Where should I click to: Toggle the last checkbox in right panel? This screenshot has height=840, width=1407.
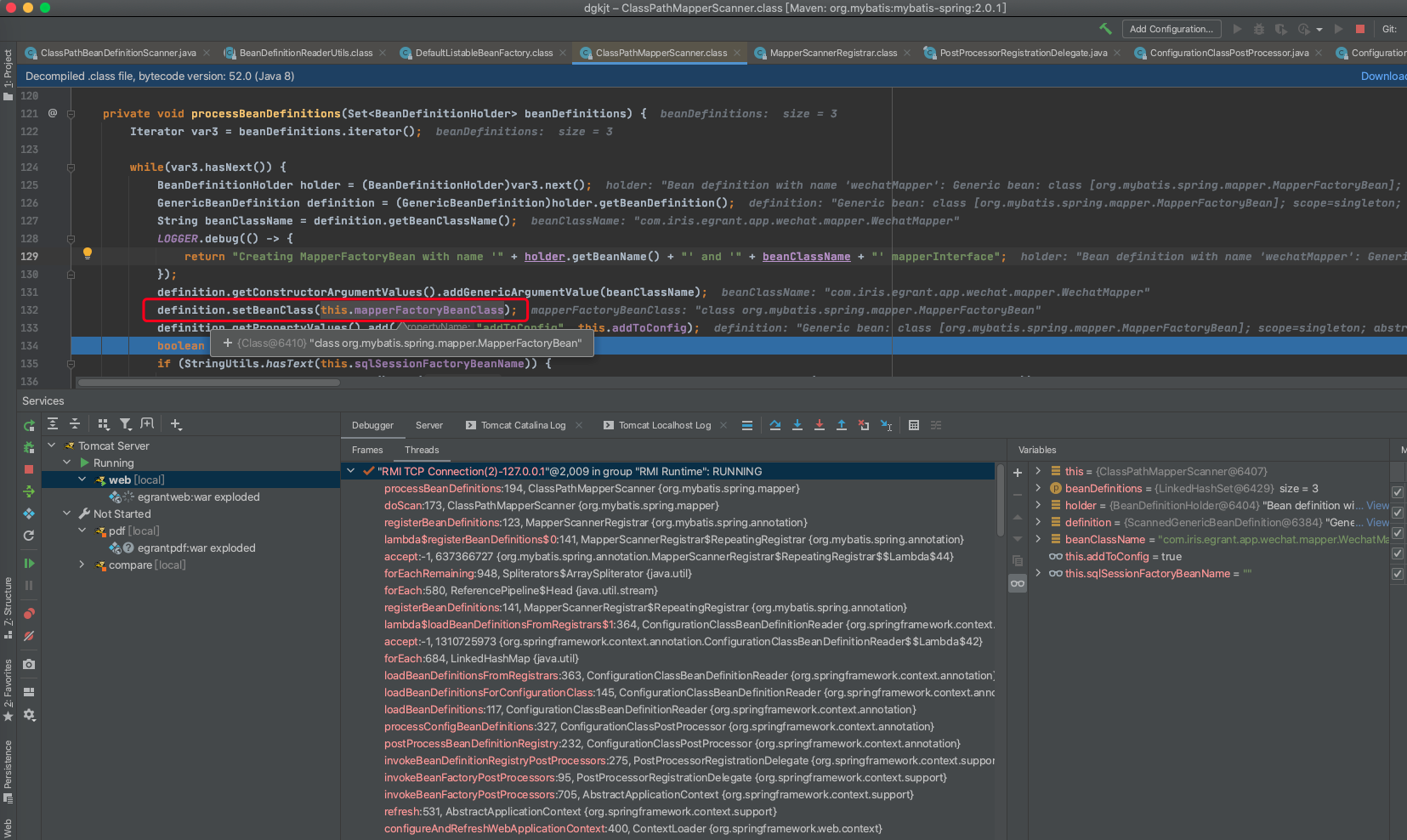click(1397, 574)
